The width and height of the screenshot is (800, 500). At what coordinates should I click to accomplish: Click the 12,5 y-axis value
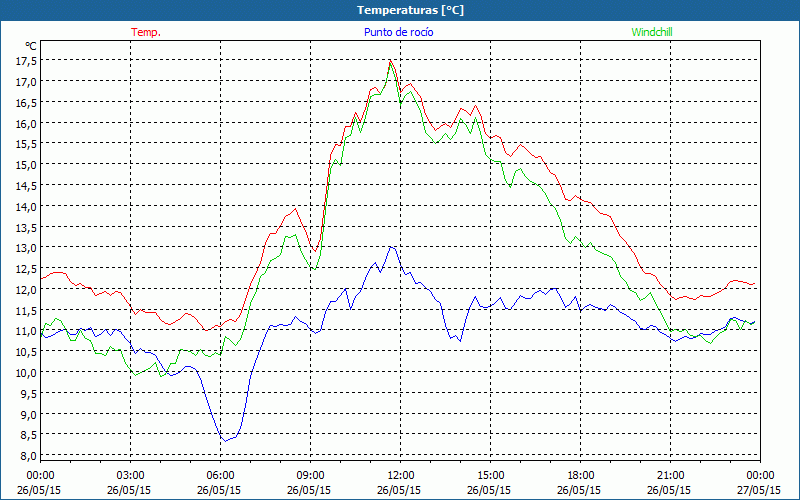(x=27, y=269)
